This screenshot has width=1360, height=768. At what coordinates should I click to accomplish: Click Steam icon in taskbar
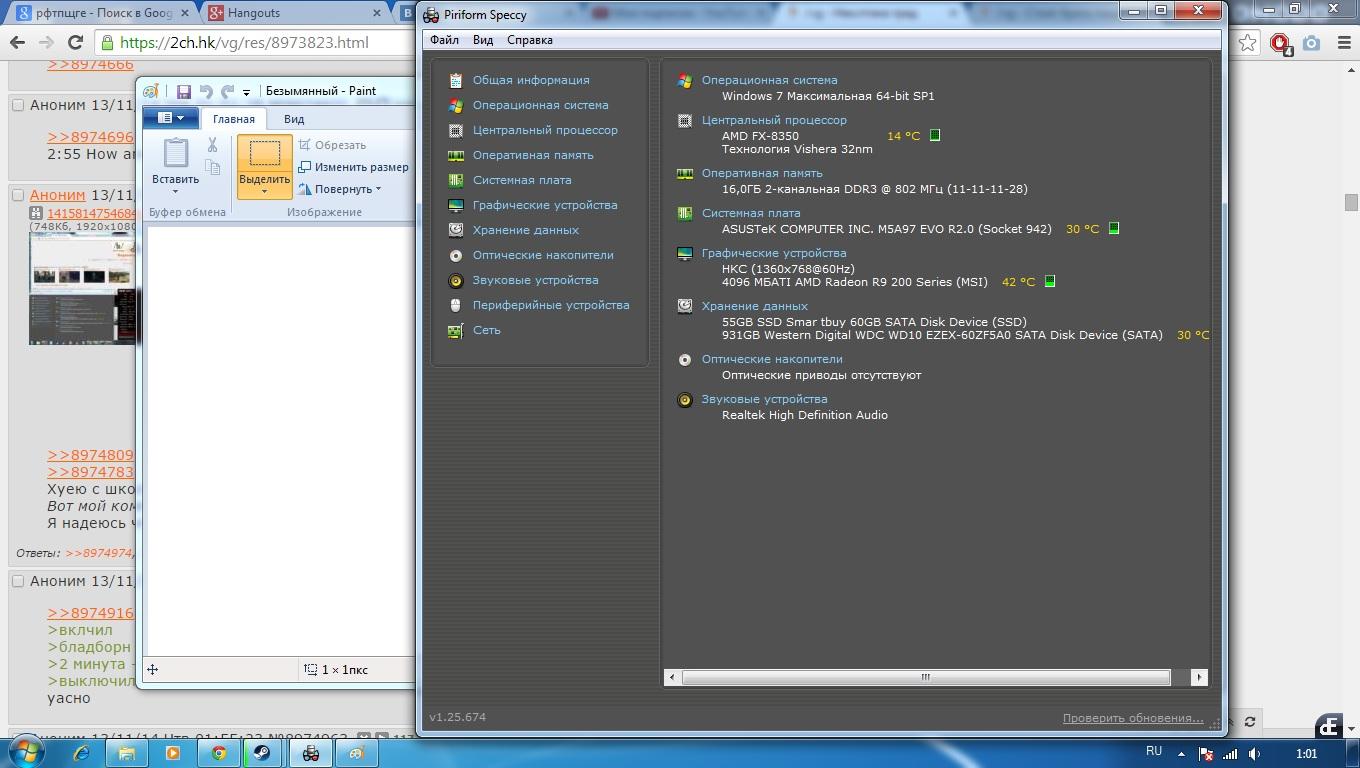point(262,753)
